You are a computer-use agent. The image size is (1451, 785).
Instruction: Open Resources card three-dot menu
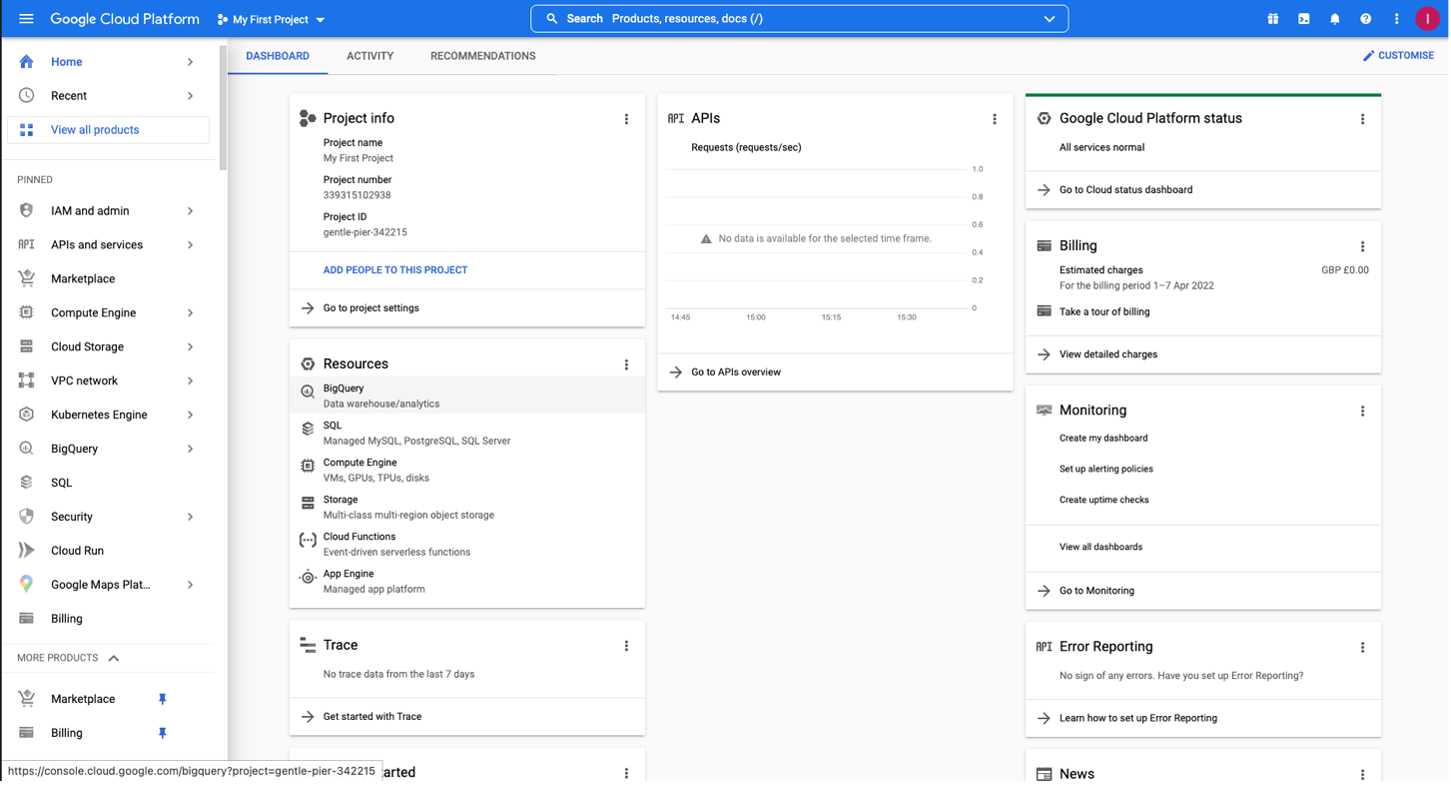[x=627, y=365]
